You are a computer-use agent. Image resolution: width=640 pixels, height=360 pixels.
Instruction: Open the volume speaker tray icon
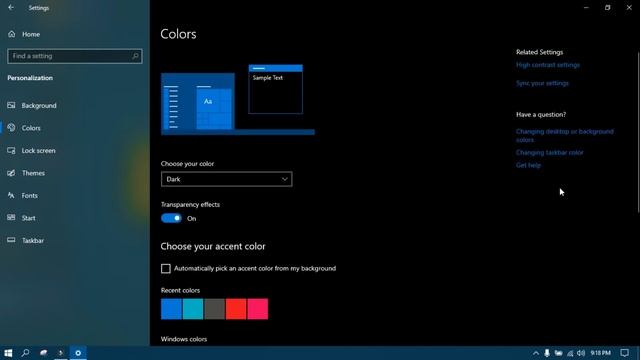(x=581, y=353)
